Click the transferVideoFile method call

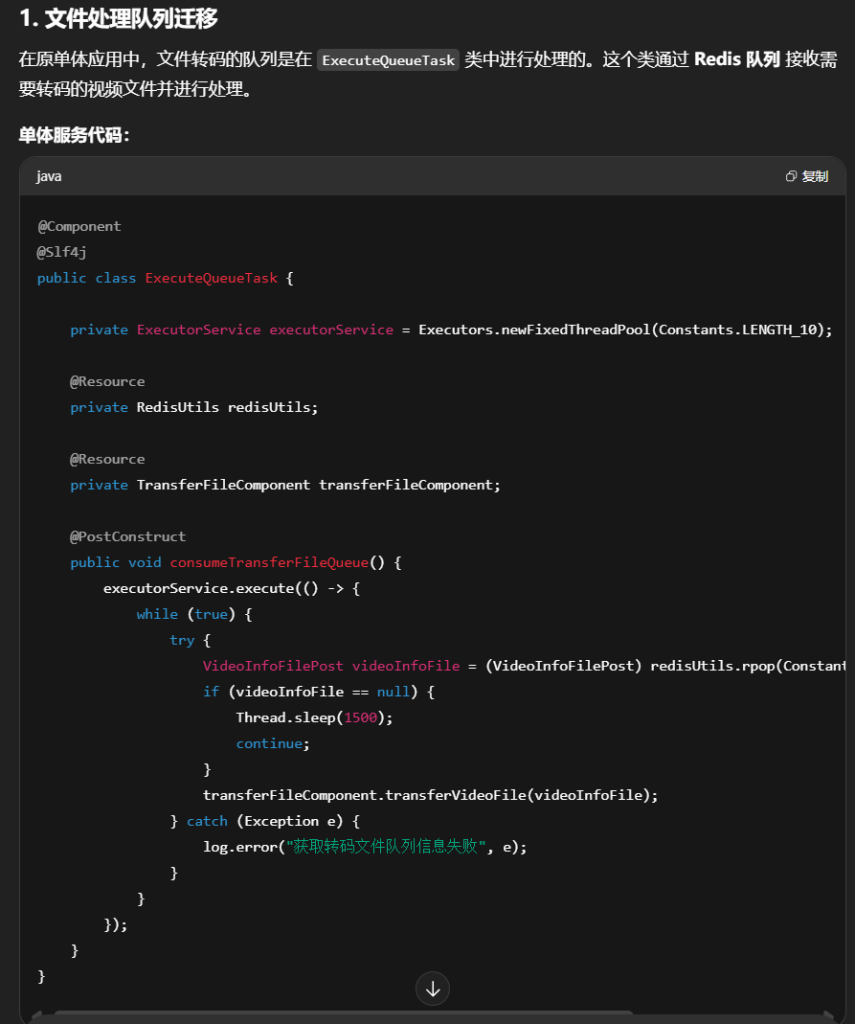tap(458, 795)
